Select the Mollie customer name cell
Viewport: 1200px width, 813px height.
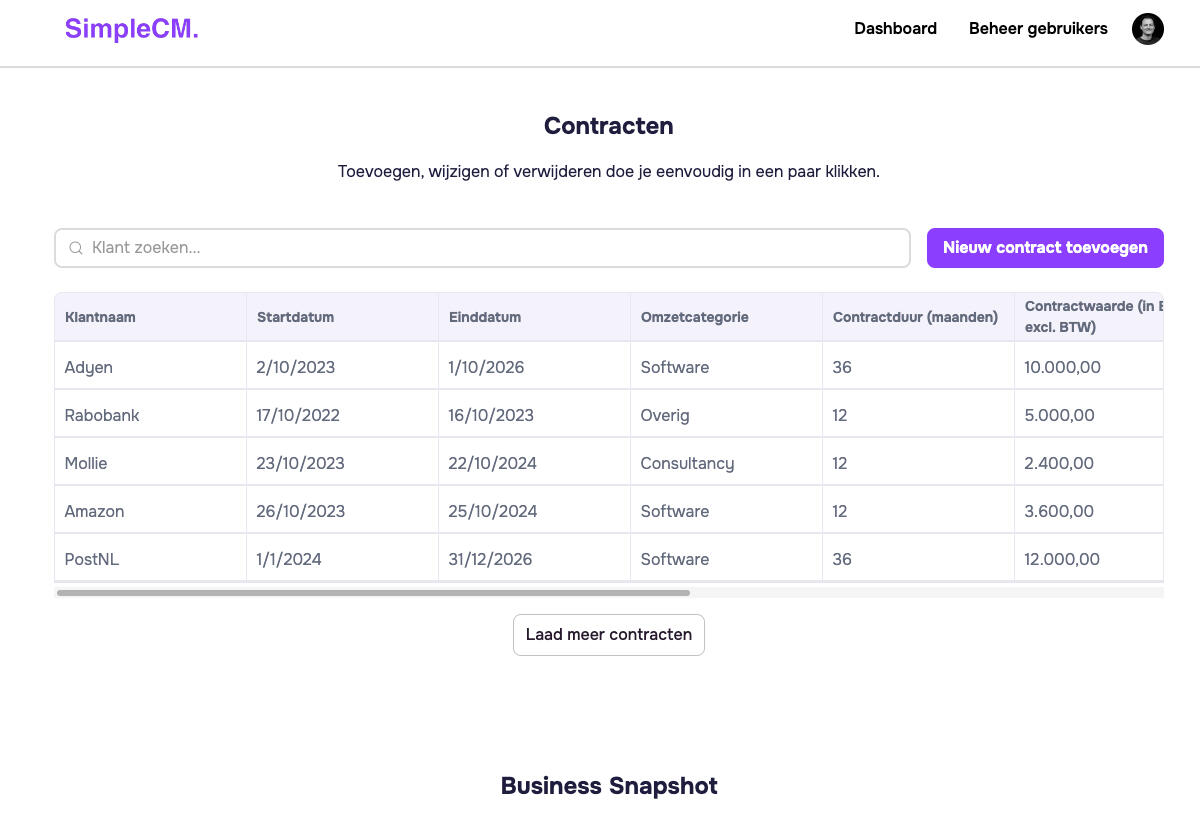click(x=86, y=463)
